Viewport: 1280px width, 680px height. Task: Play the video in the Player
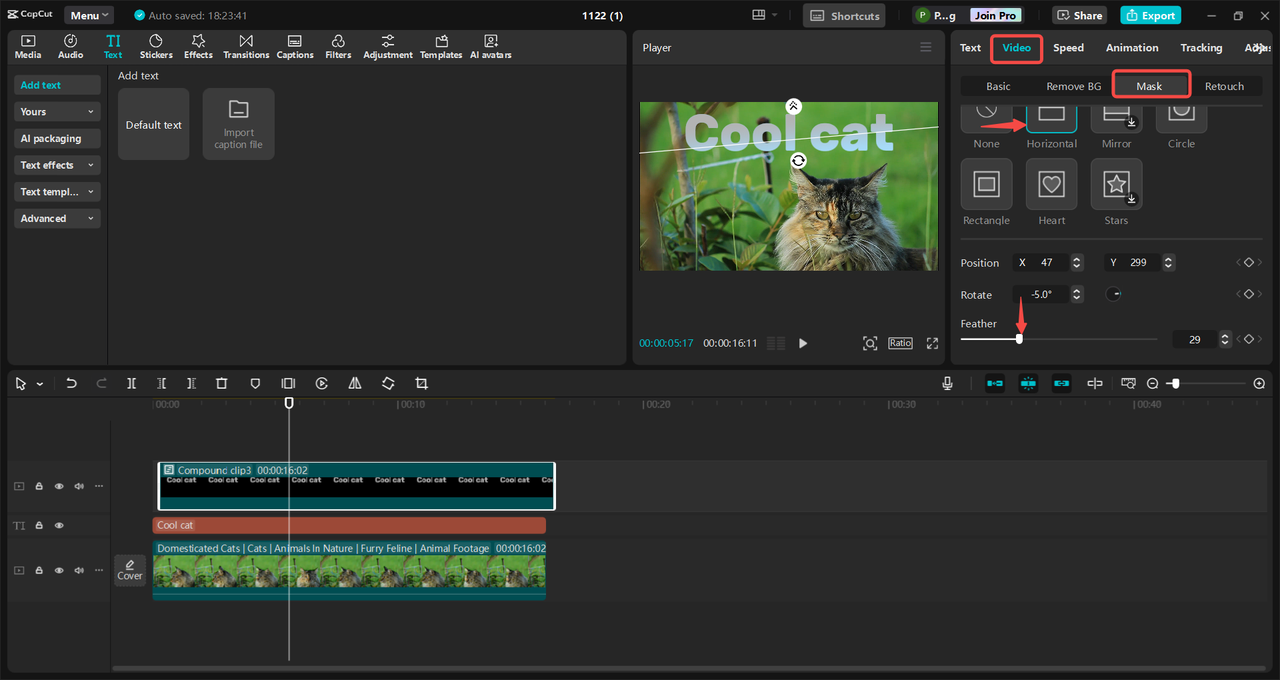click(803, 343)
